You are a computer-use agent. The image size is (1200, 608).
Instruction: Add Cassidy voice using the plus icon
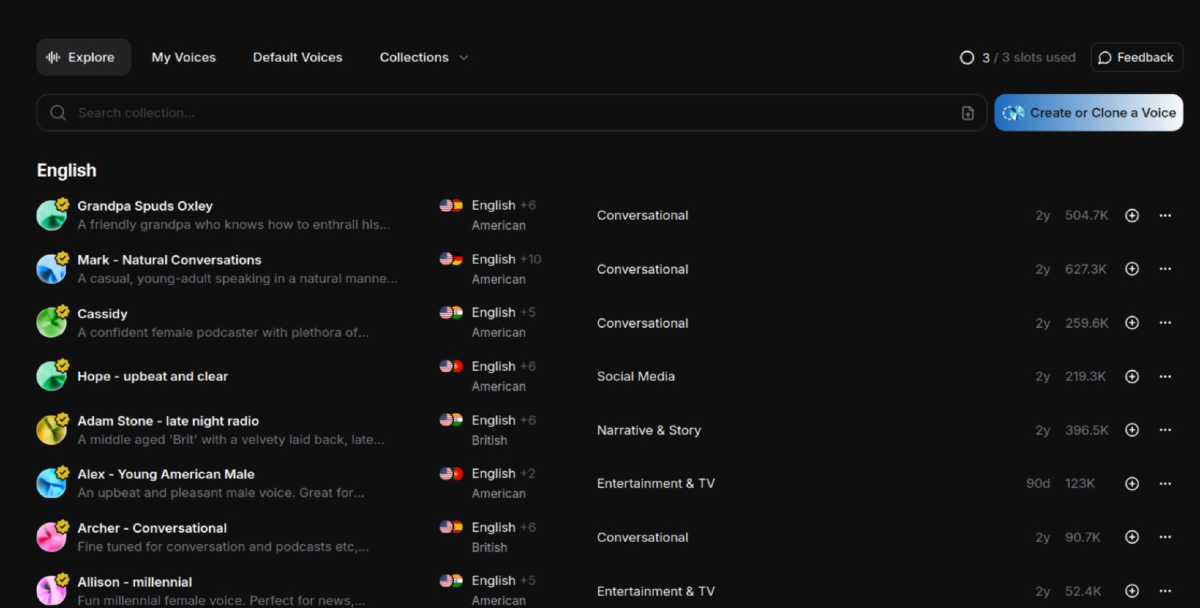(x=1132, y=323)
